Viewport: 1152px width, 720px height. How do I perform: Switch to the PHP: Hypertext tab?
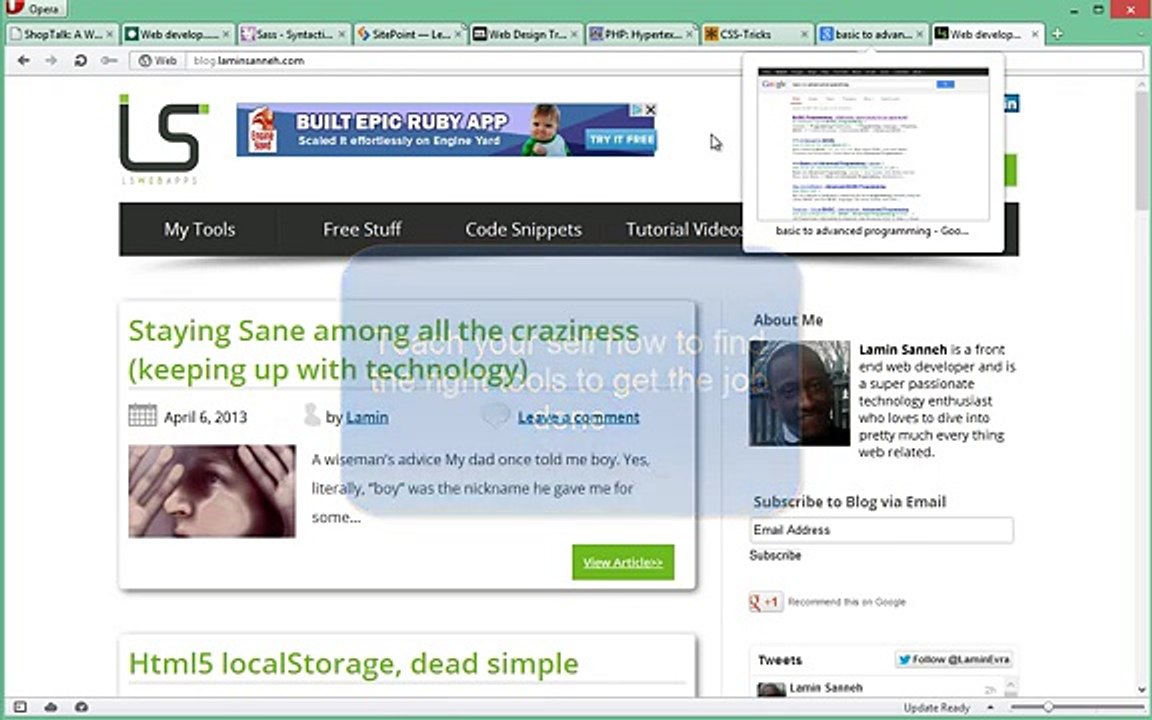pos(641,34)
